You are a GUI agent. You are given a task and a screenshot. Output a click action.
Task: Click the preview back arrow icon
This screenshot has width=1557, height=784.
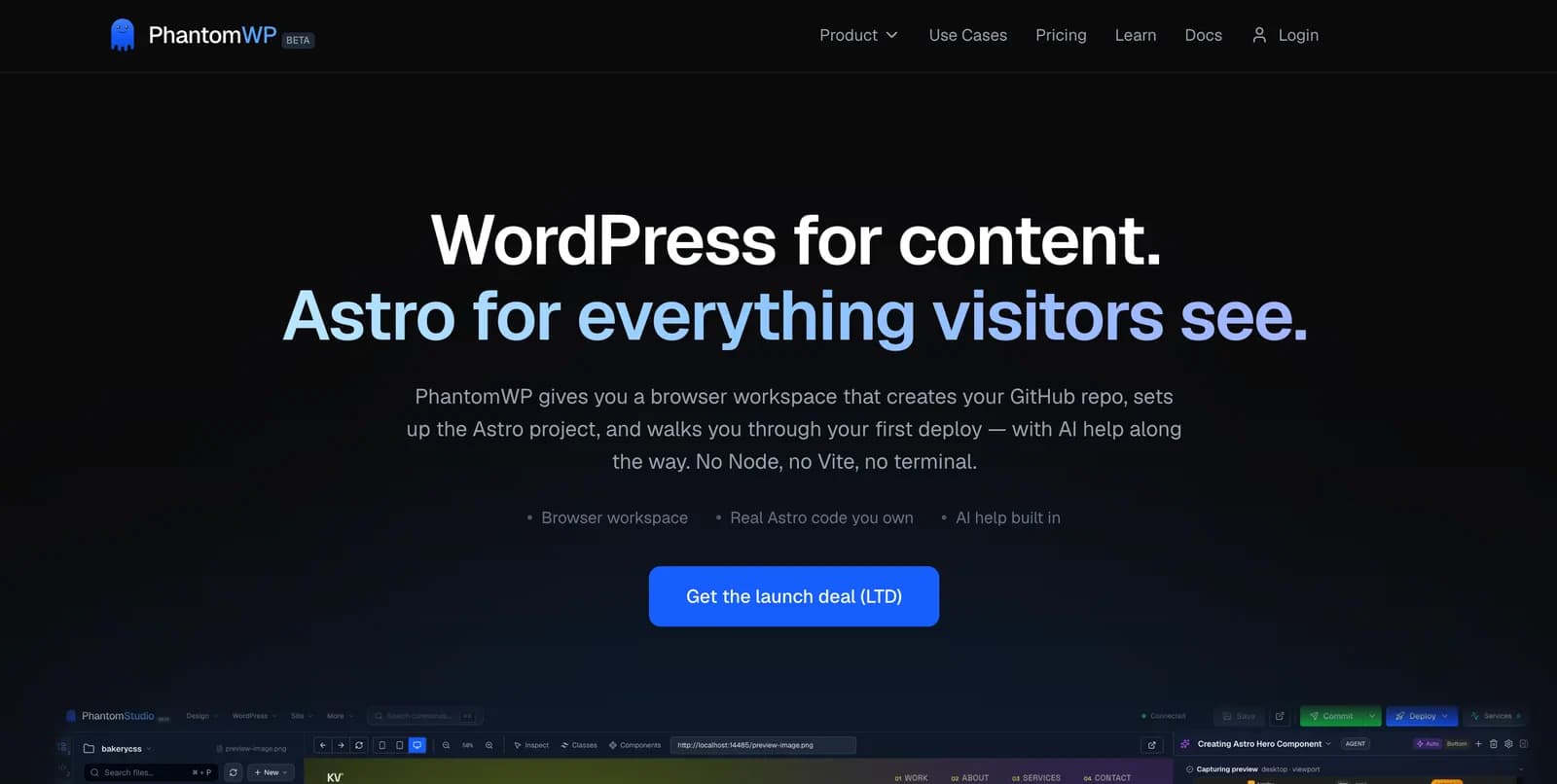[x=323, y=745]
